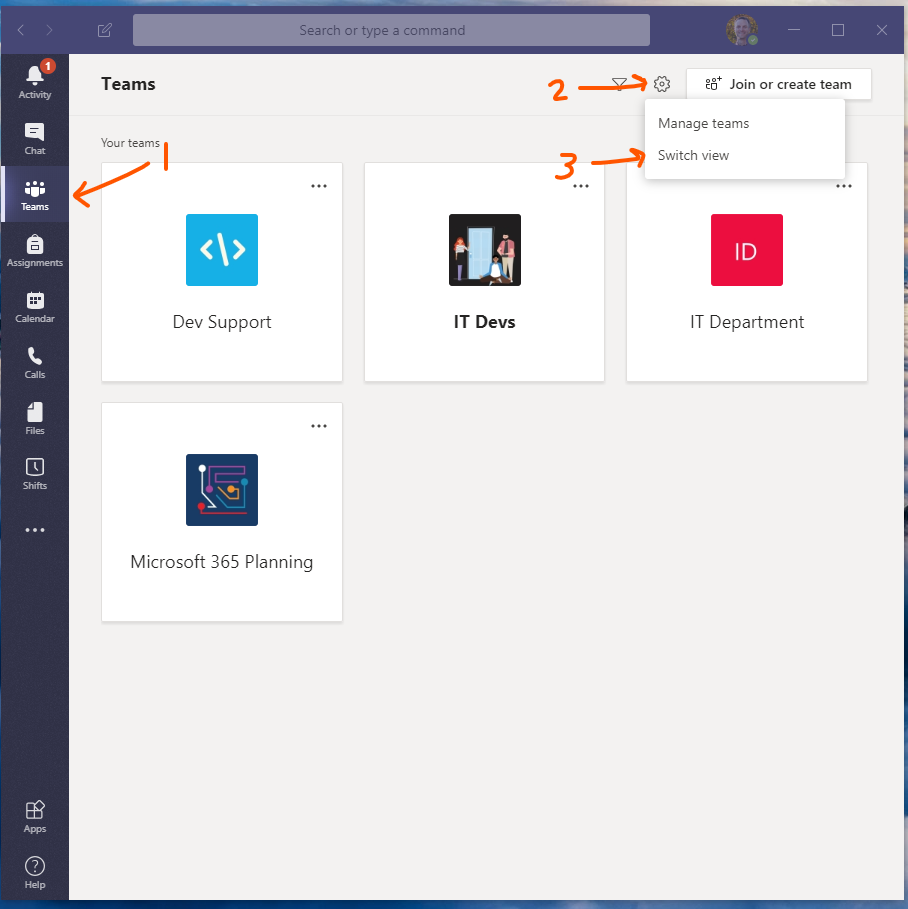Image resolution: width=908 pixels, height=909 pixels.
Task: Open Chat from the left rail
Action: 35,139
